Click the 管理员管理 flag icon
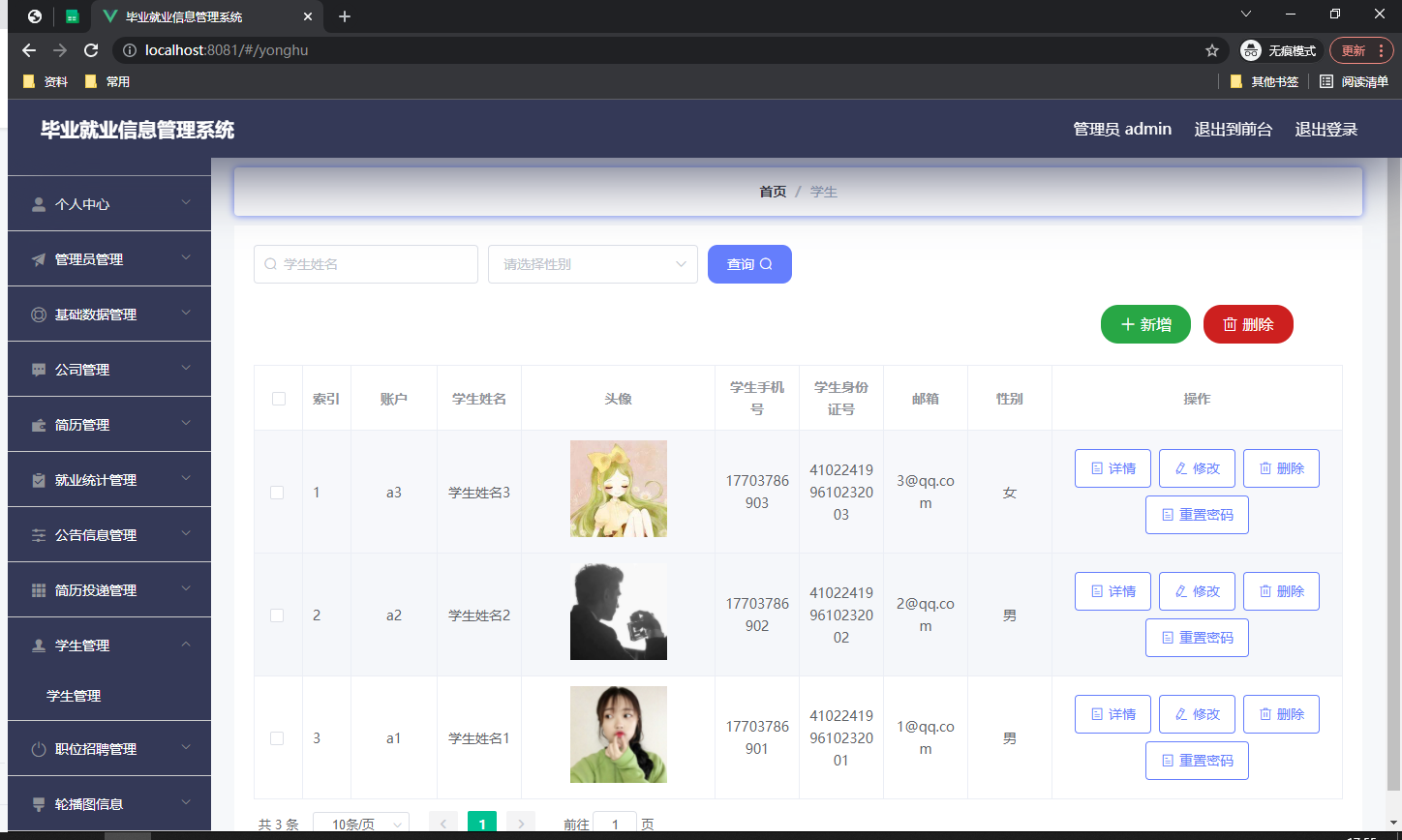The width and height of the screenshot is (1402, 840). 39,258
